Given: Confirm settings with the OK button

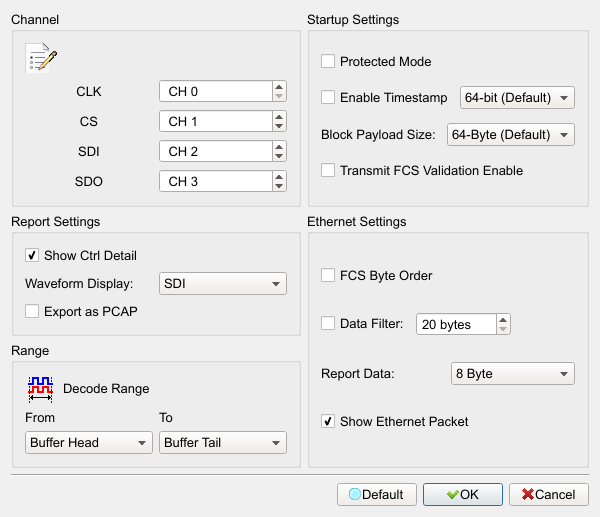Looking at the screenshot, I should point(463,494).
